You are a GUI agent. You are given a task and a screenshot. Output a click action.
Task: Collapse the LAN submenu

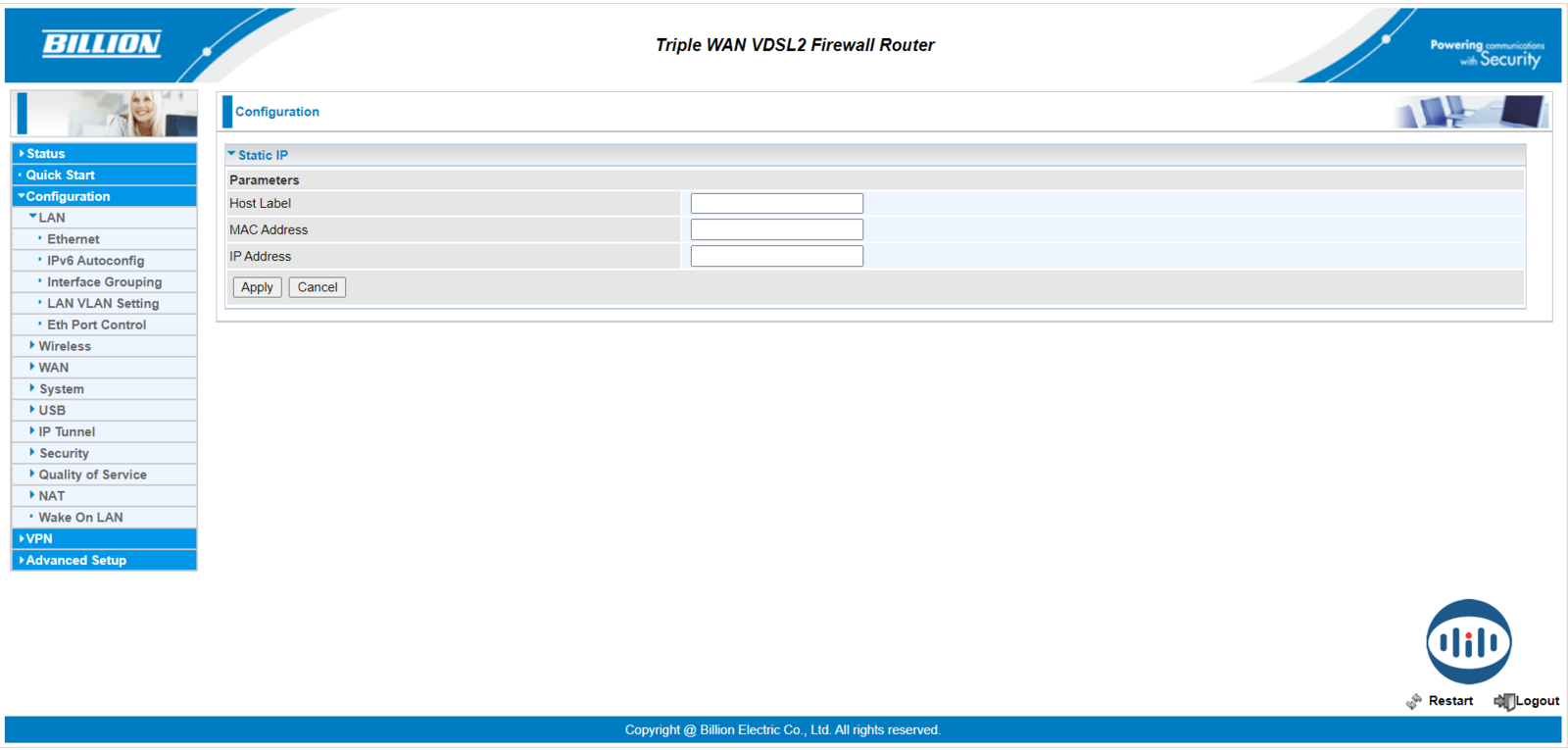pos(51,218)
